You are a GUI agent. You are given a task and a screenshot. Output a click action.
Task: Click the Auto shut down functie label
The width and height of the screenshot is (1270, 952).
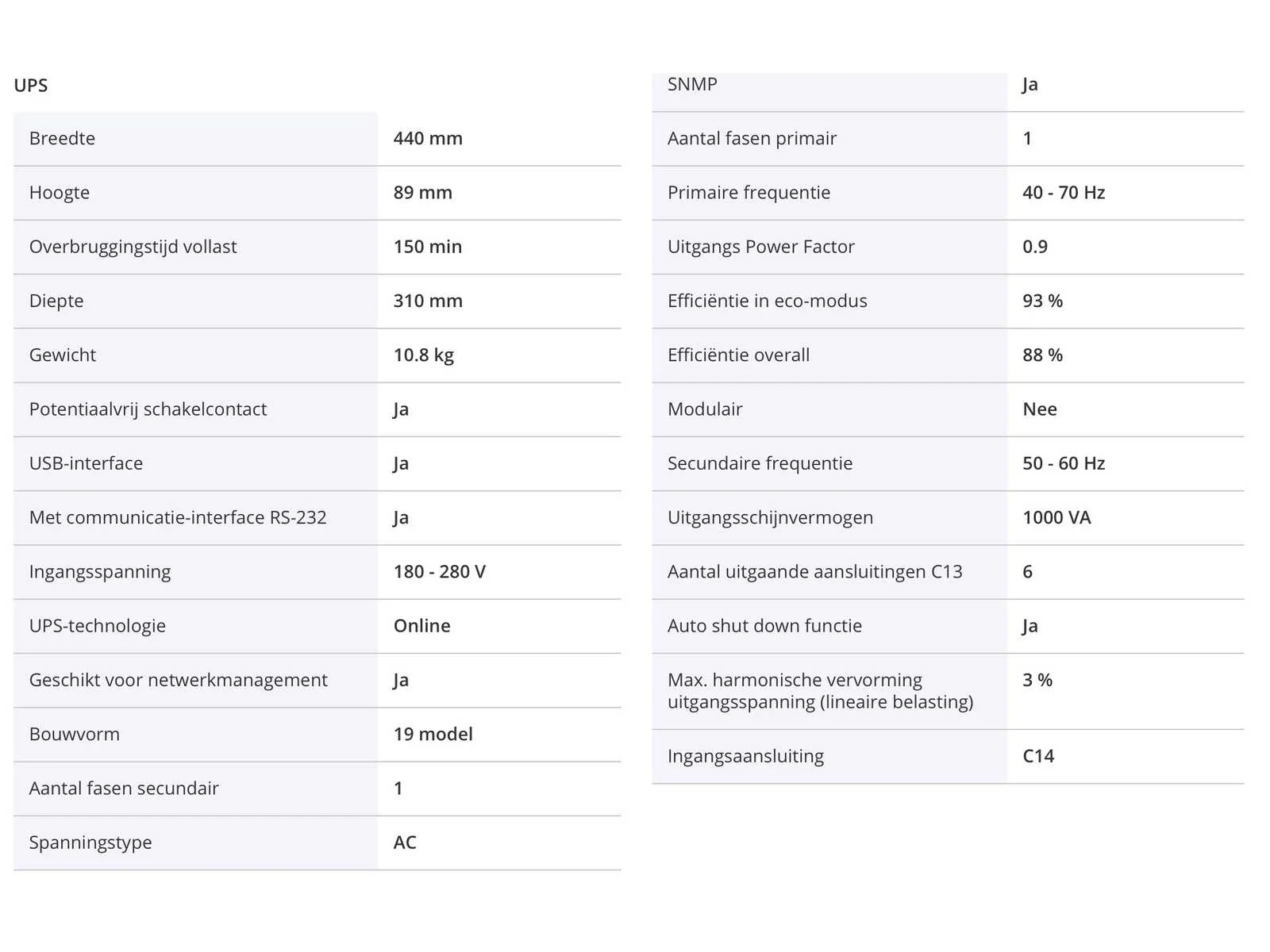765,626
